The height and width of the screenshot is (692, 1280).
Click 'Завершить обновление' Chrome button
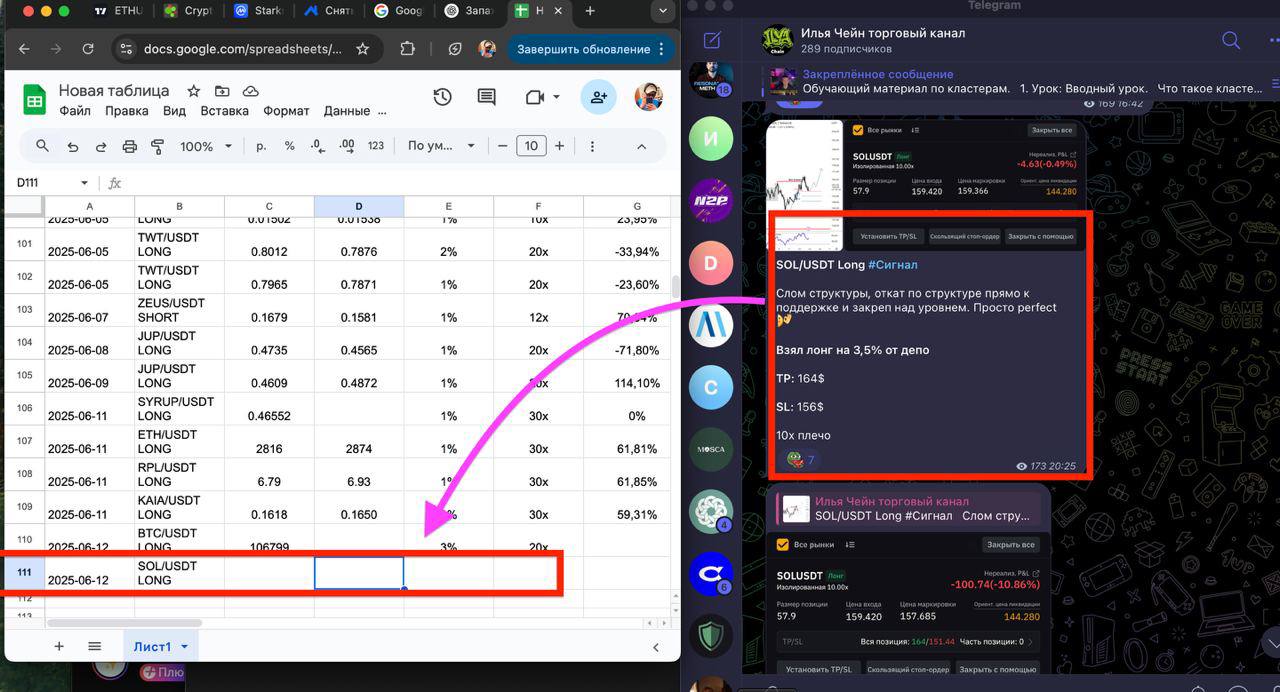point(591,49)
